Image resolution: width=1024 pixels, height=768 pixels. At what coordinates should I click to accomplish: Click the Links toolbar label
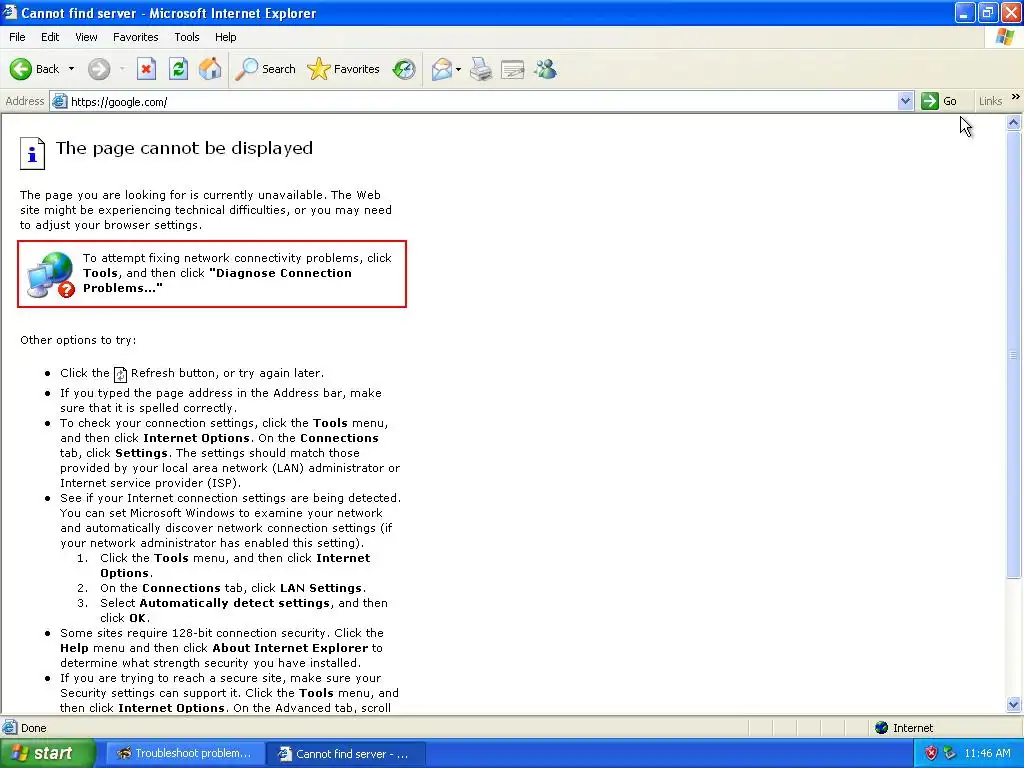pos(990,101)
